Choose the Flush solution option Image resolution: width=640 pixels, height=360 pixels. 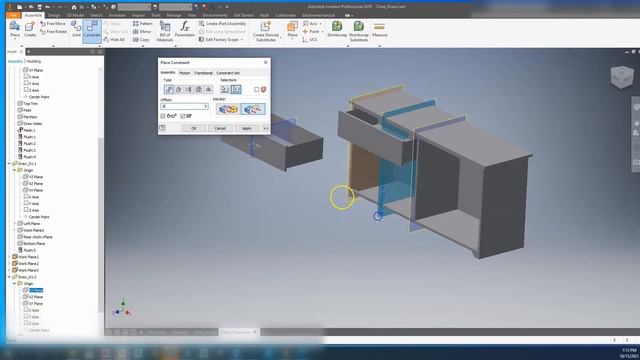(253, 109)
